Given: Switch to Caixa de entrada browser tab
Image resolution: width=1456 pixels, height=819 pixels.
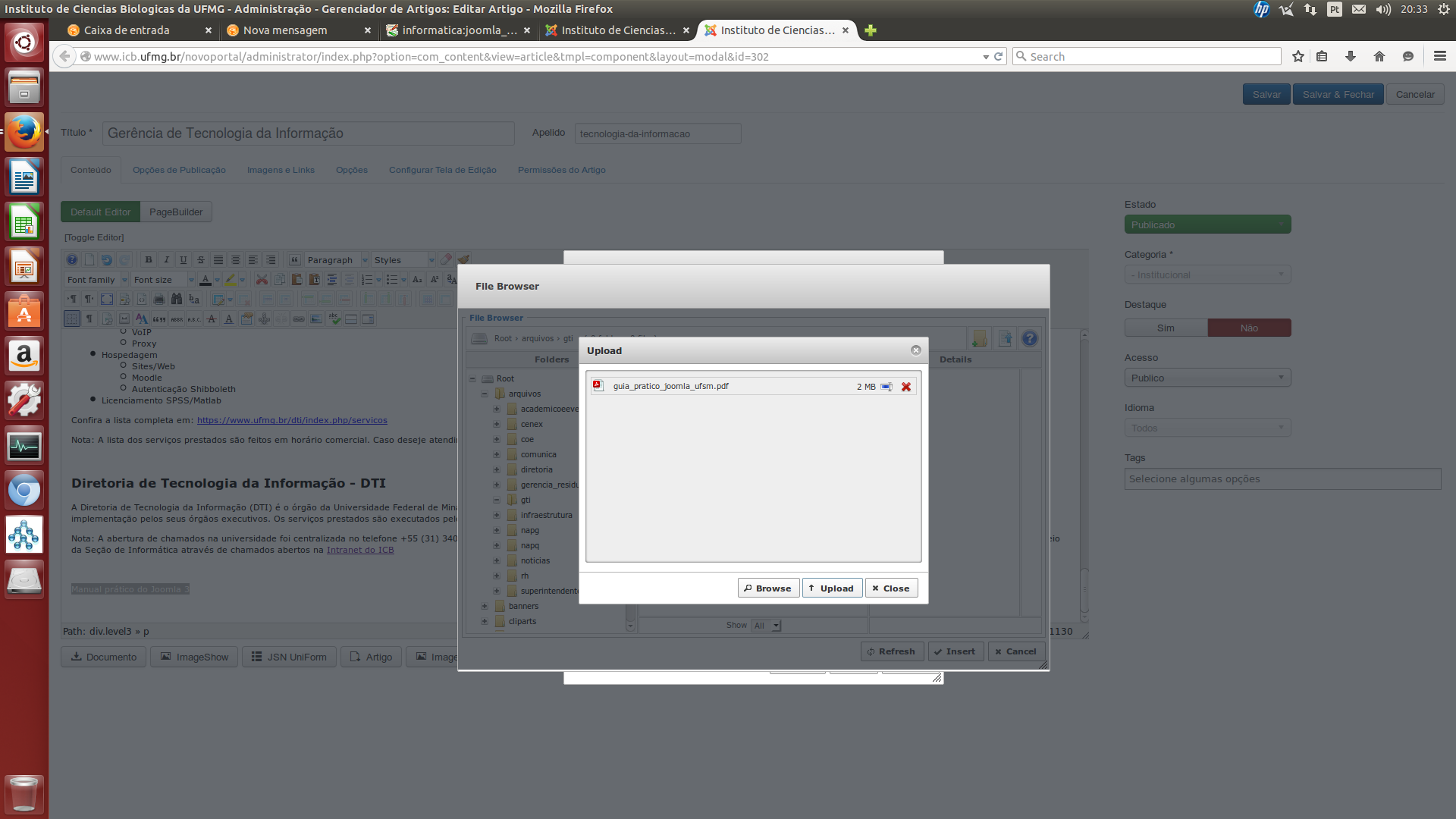Looking at the screenshot, I should pos(127,30).
